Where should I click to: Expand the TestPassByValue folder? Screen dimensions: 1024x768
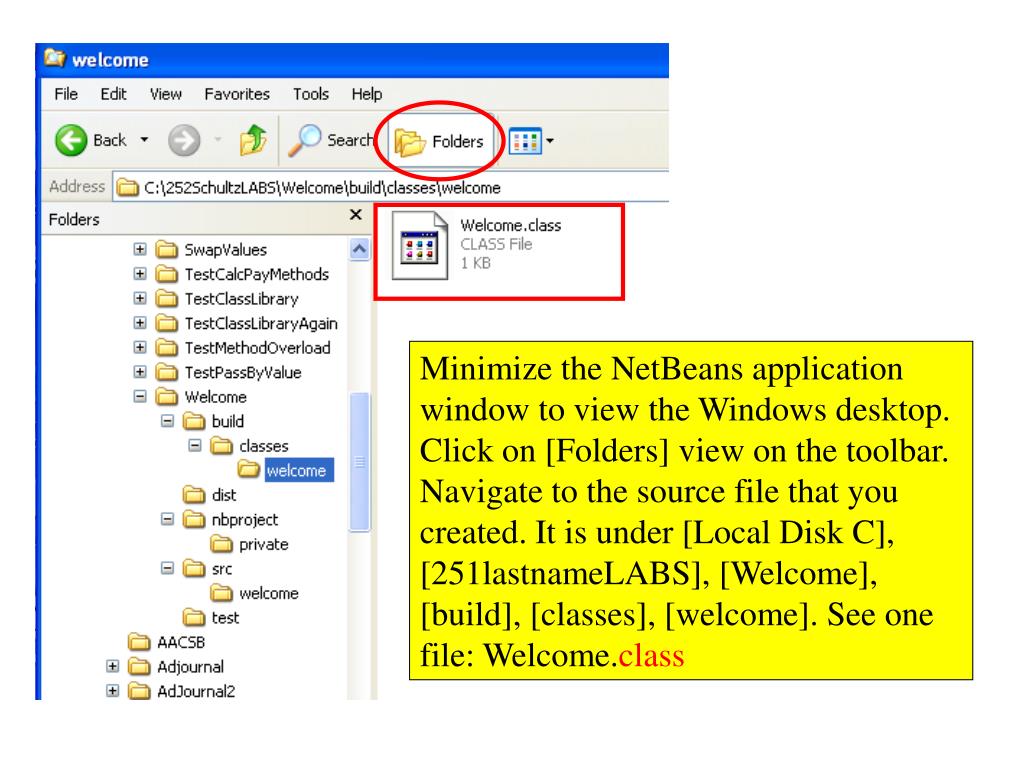140,372
